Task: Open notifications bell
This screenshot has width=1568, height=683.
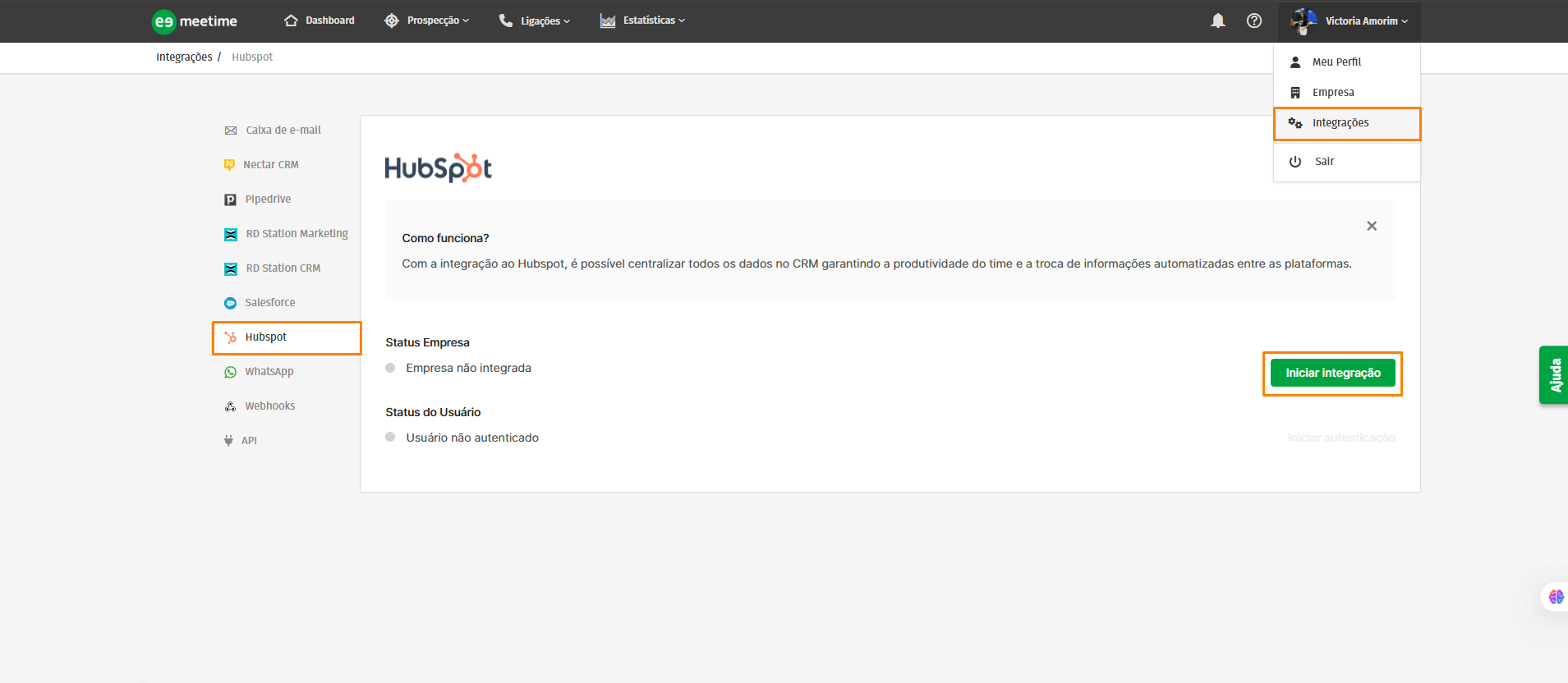Action: (x=1218, y=21)
